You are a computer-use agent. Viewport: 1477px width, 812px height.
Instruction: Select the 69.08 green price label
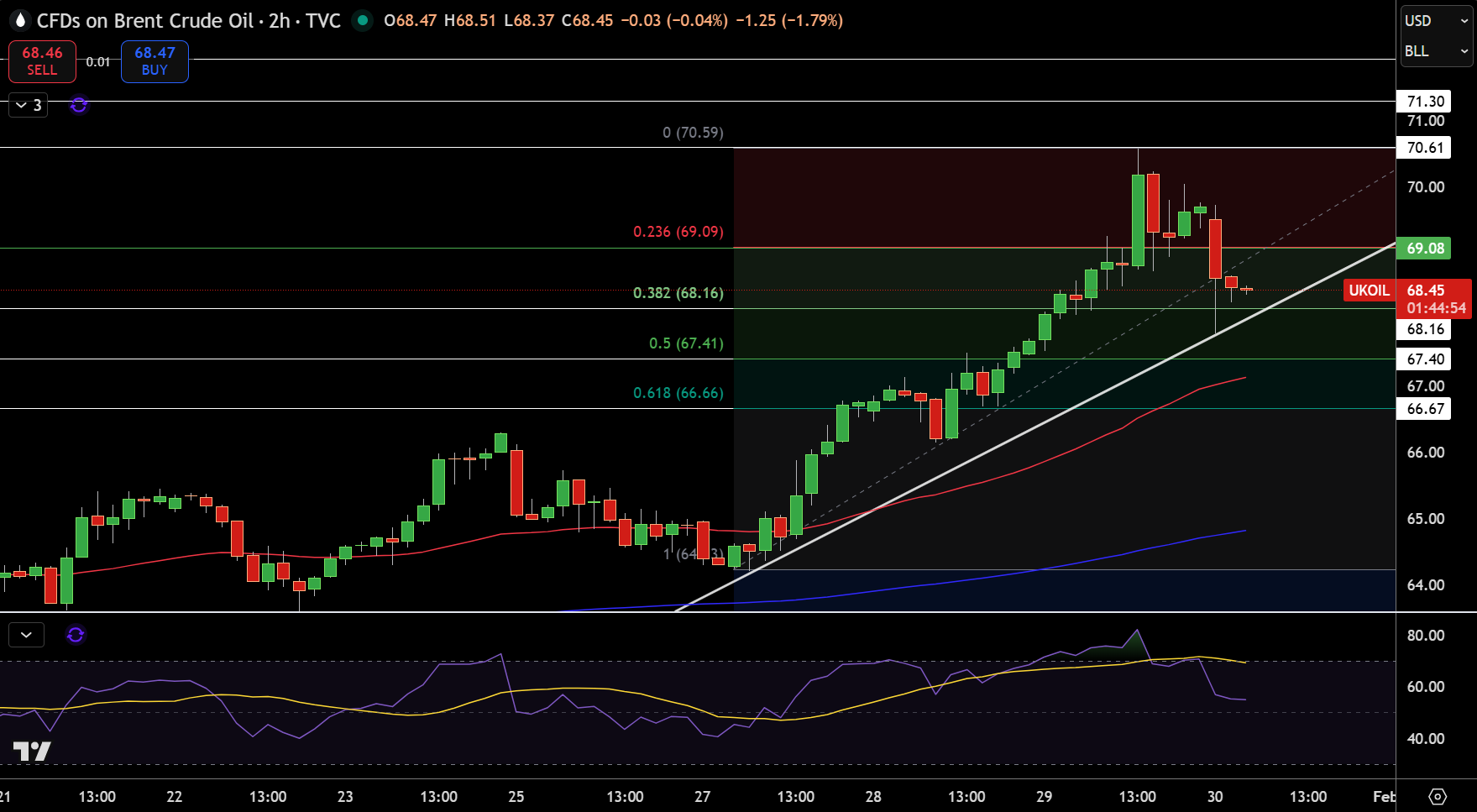click(1425, 249)
